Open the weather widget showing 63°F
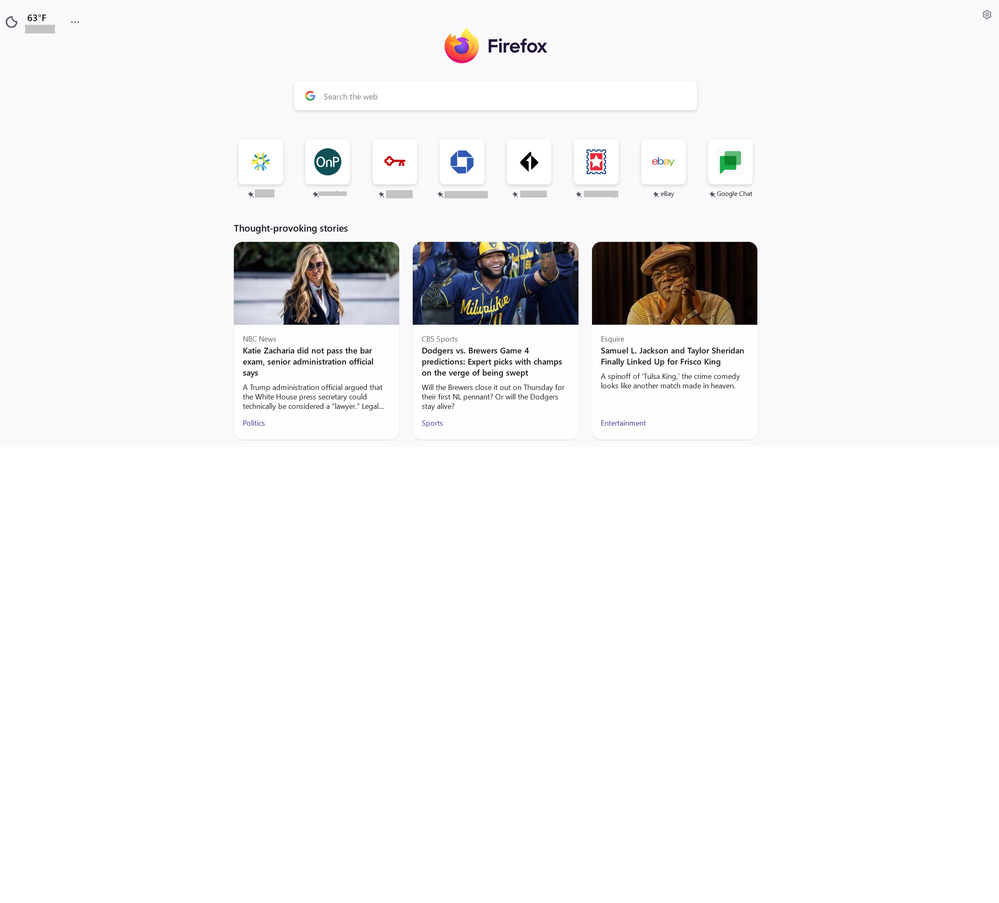This screenshot has width=999, height=903. [31, 22]
